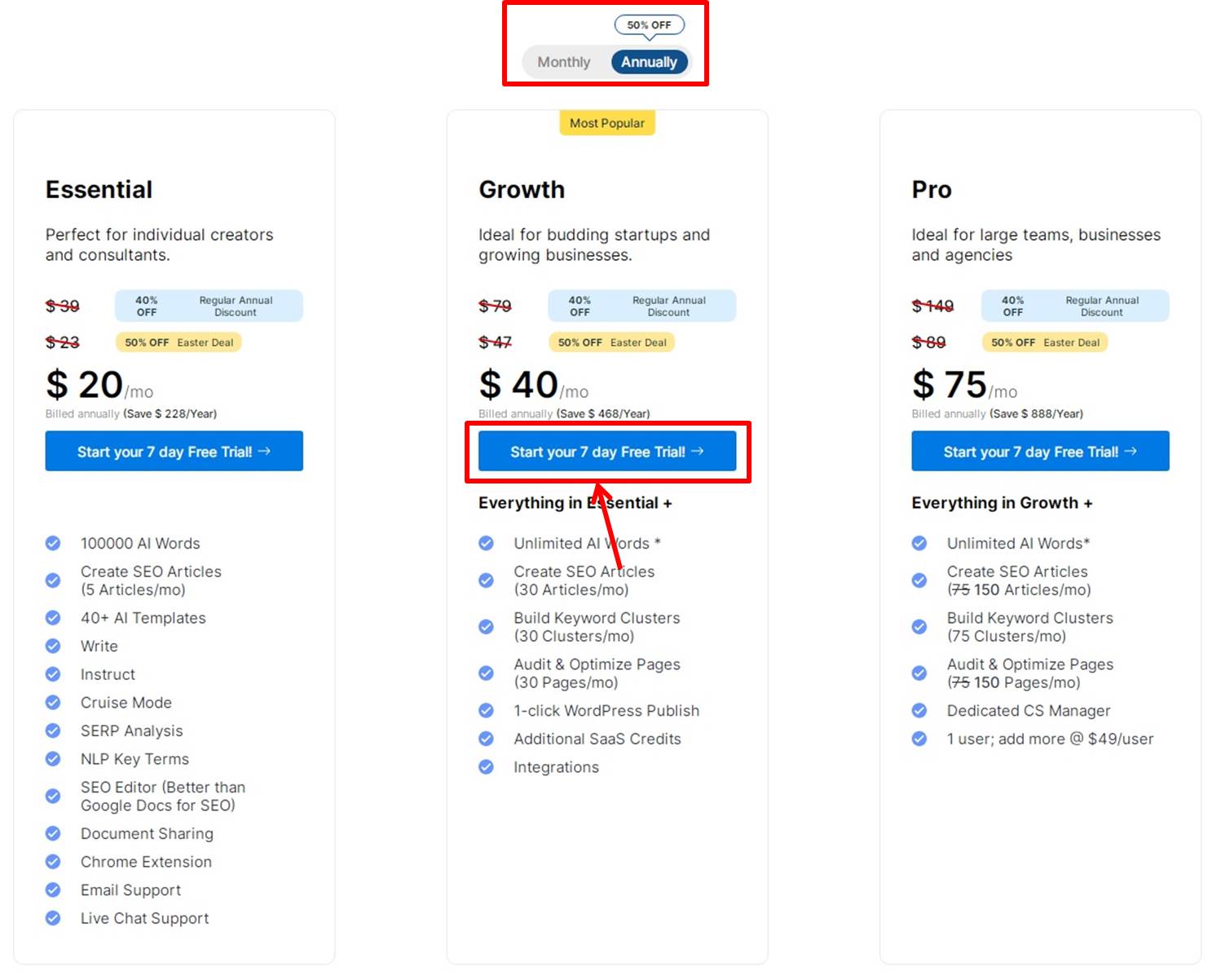Click Pro's 50% OFF Easter Deal badge
1221x980 pixels.
tap(1045, 342)
